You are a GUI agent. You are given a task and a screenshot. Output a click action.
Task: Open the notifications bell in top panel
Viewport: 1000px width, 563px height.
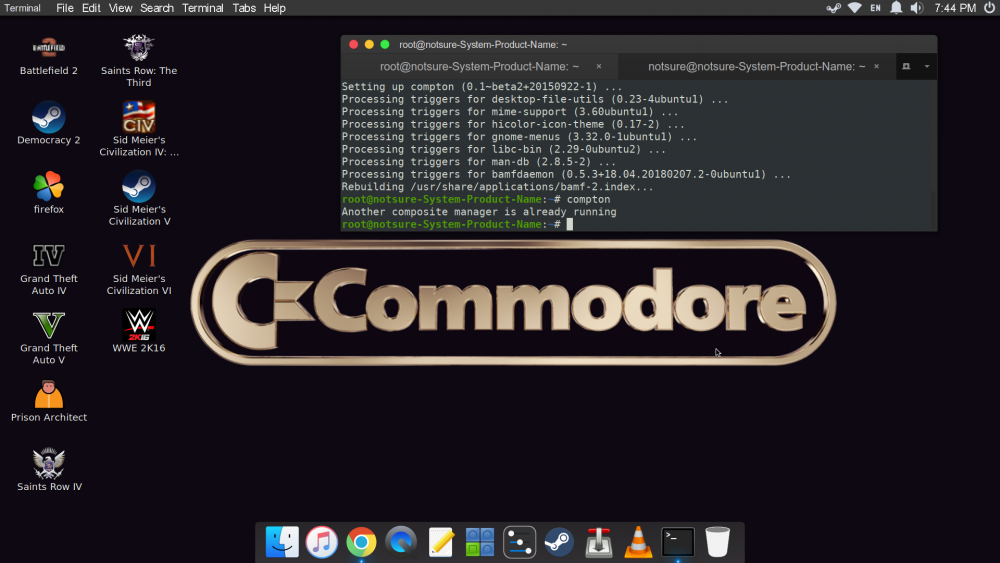896,8
